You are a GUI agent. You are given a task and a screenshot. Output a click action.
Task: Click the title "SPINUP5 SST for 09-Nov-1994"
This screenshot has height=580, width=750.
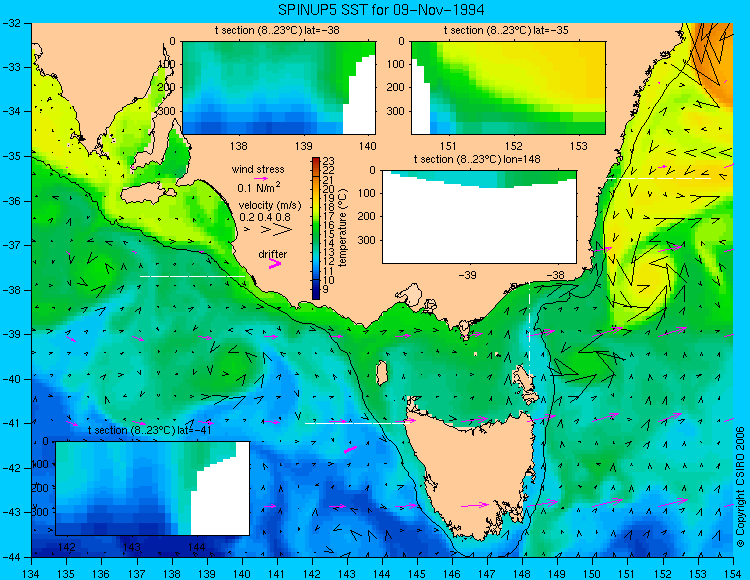click(381, 9)
